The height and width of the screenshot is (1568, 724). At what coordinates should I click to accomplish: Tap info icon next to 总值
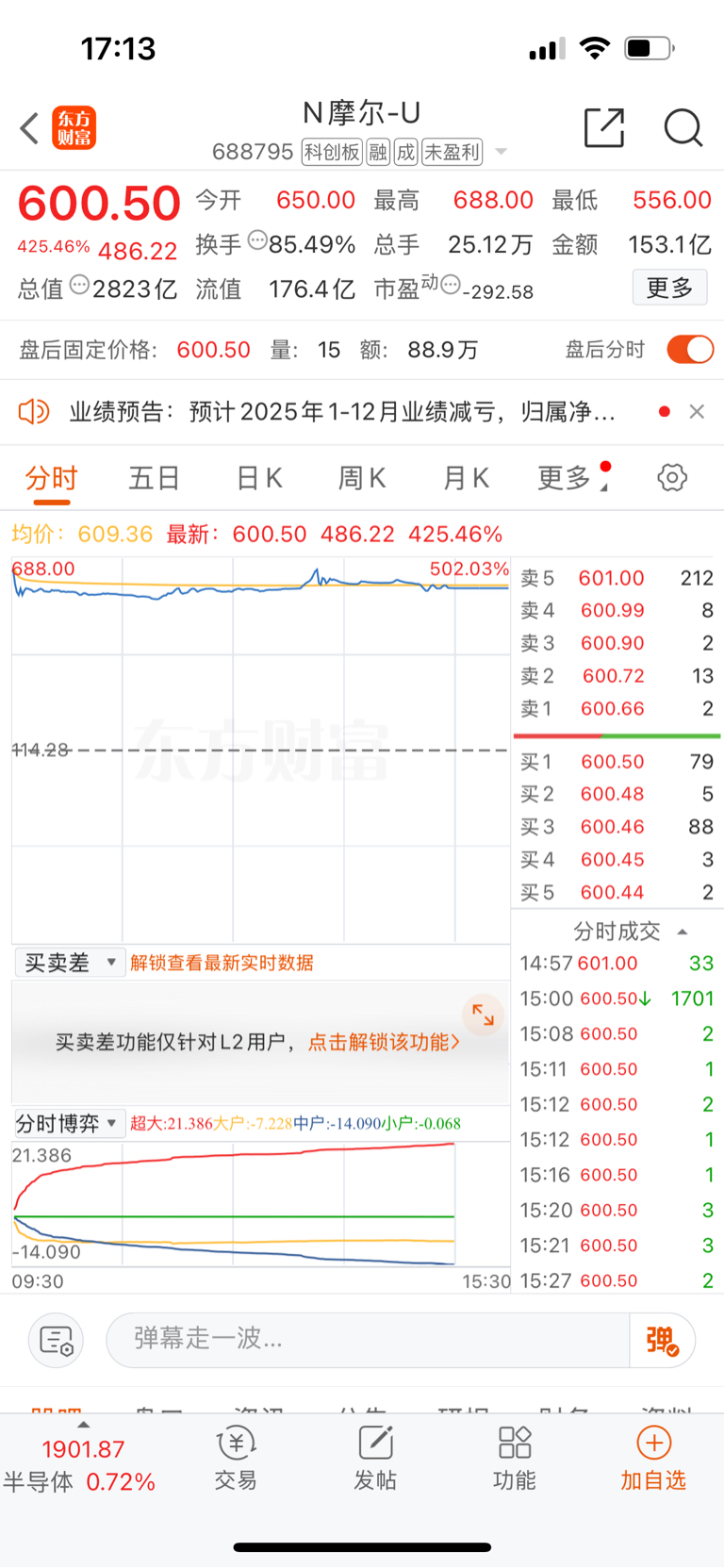coord(79,284)
